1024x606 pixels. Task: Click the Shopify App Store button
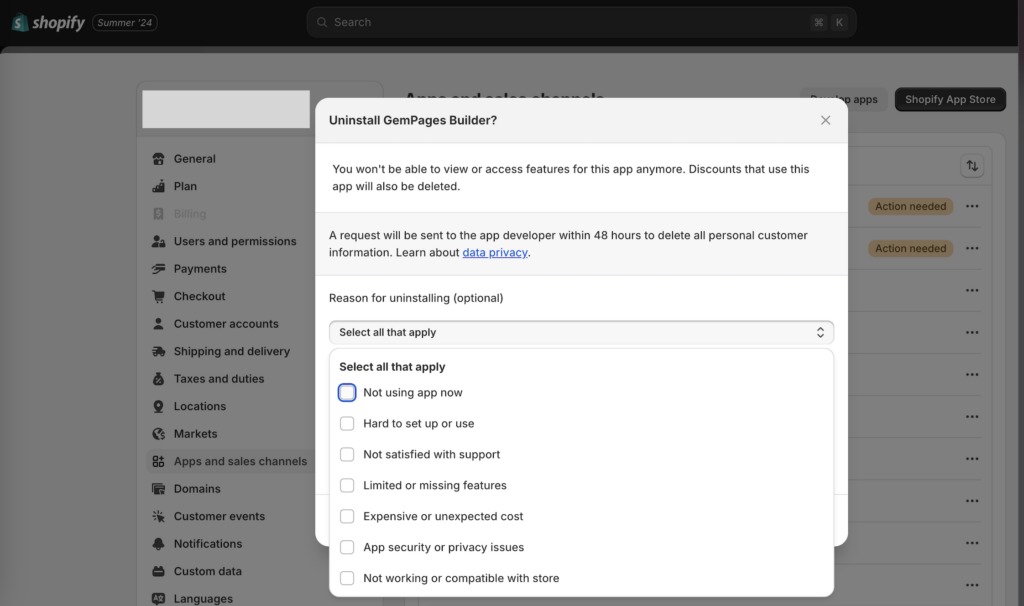click(x=950, y=100)
